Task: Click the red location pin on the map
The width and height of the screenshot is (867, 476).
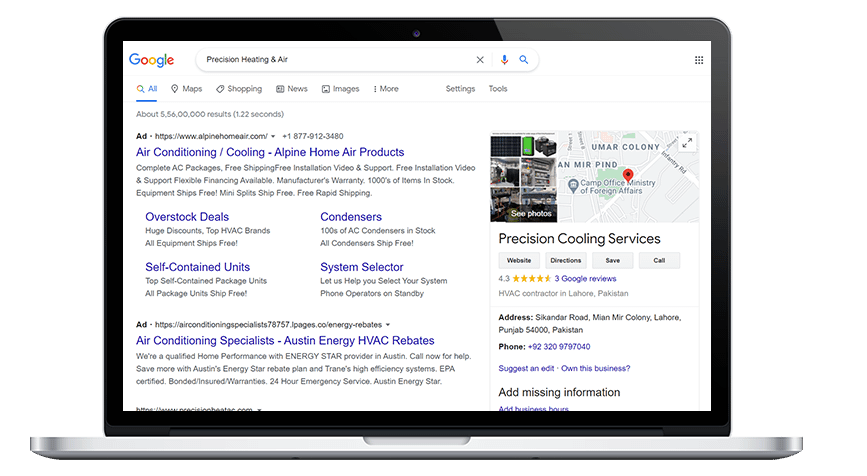Action: [x=628, y=176]
